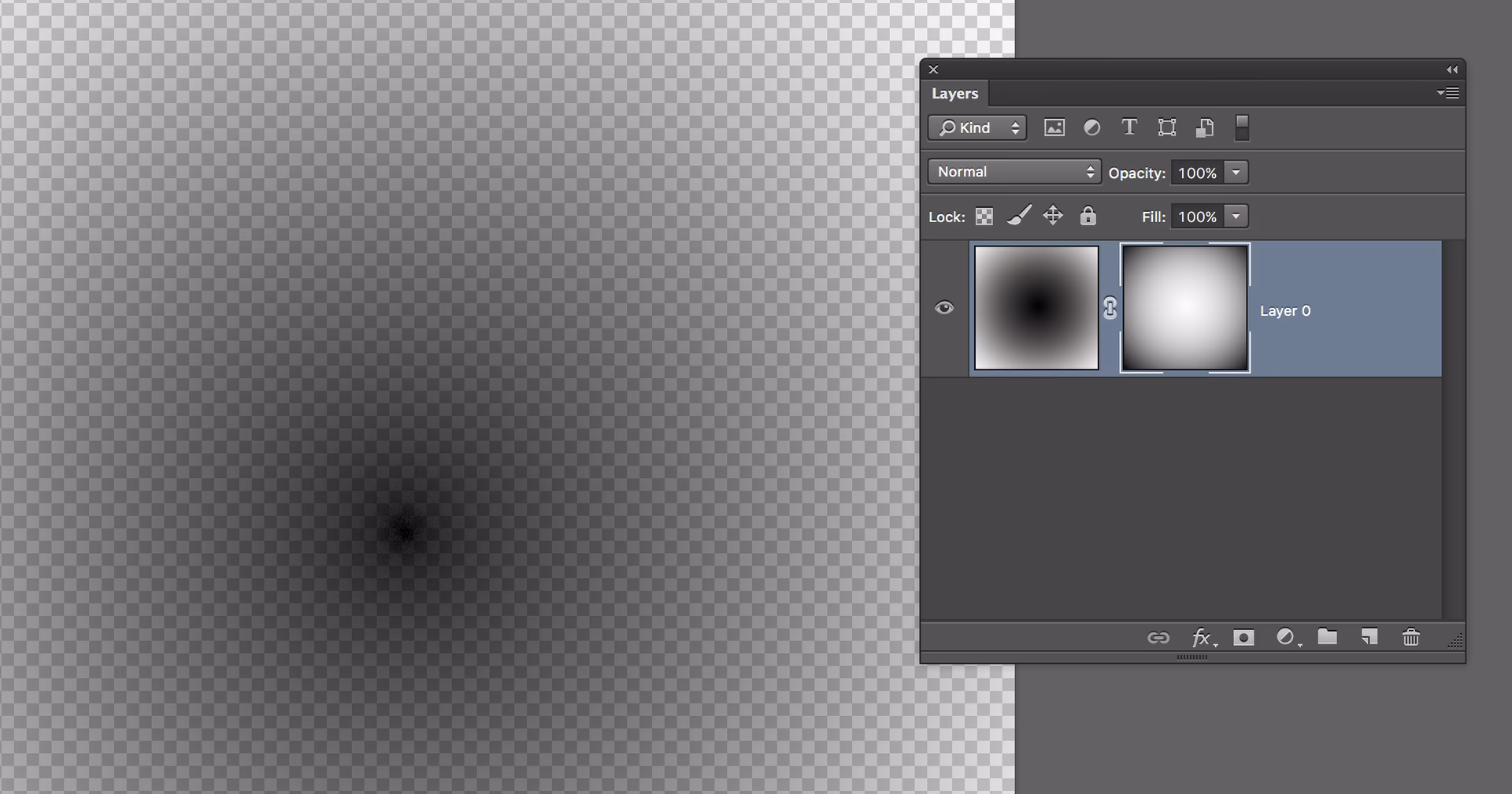The image size is (1512, 794).
Task: Toggle layer filtering on/off switch
Action: pos(1242,128)
